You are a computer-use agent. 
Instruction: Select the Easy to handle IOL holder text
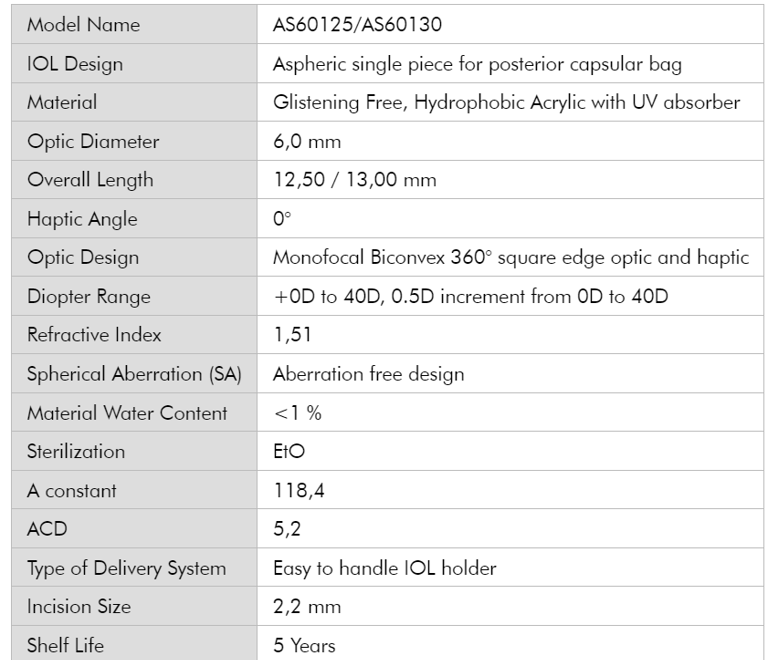pyautogui.click(x=385, y=568)
